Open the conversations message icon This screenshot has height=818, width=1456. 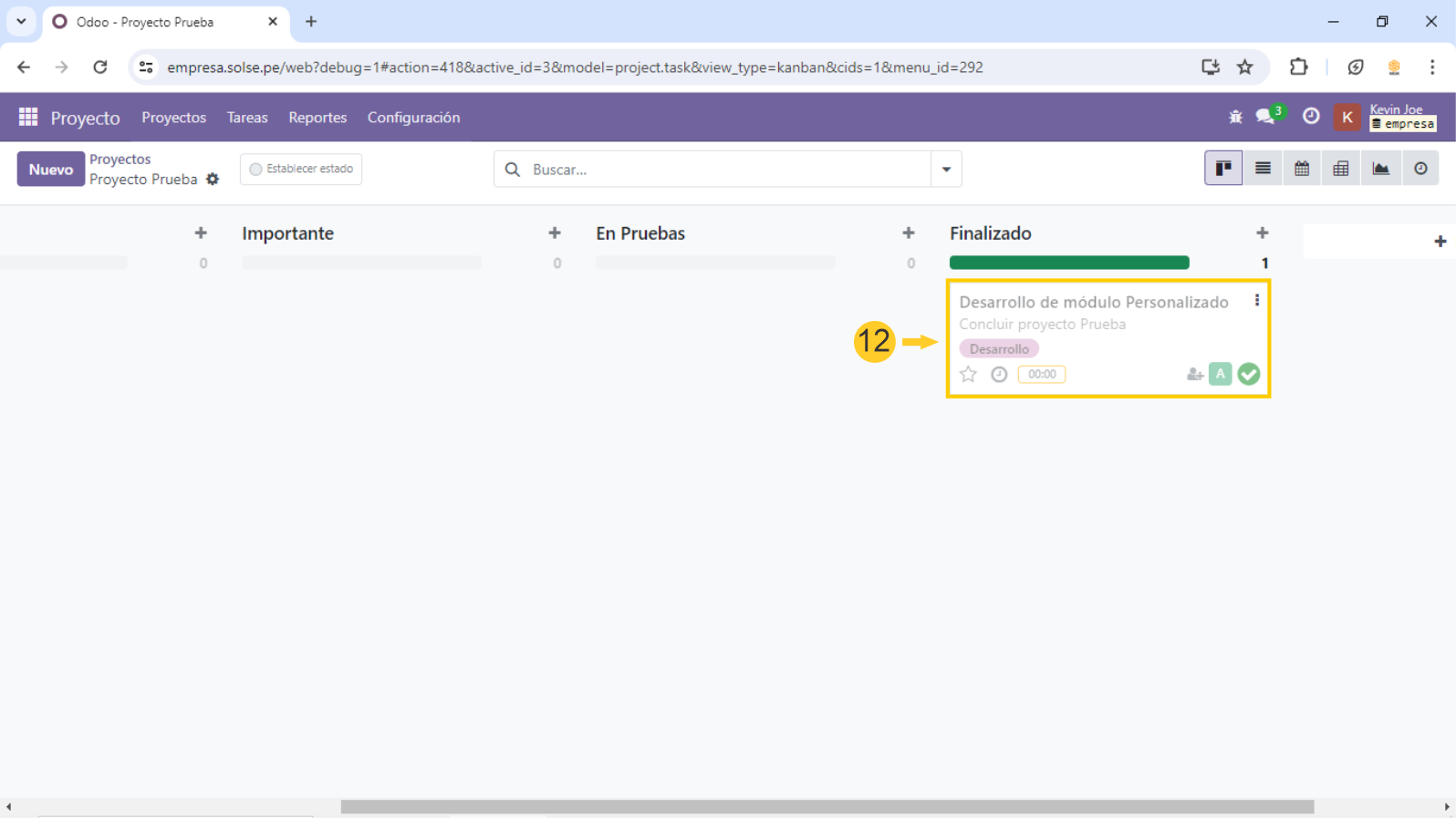1265,117
